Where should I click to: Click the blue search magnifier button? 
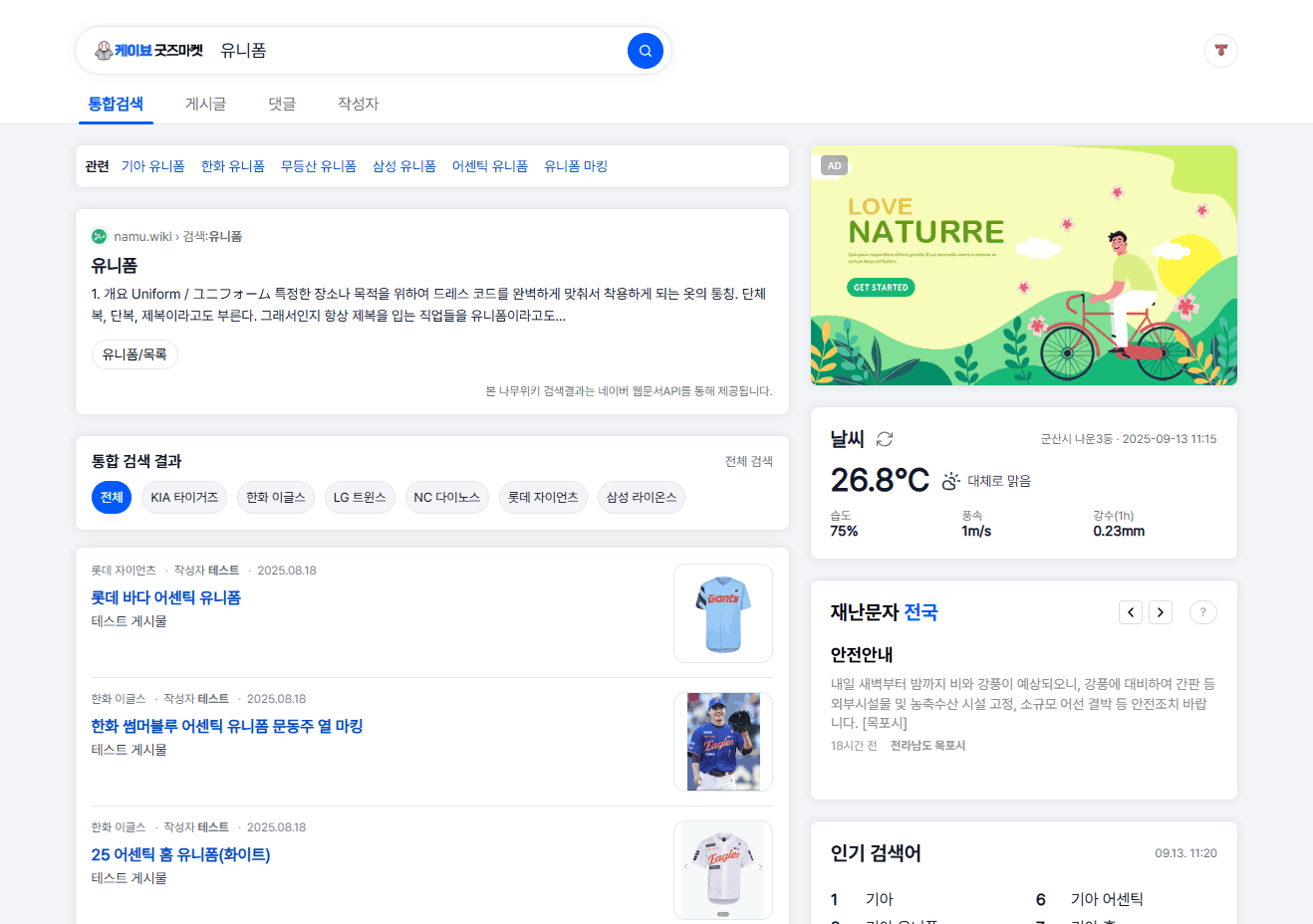(645, 51)
